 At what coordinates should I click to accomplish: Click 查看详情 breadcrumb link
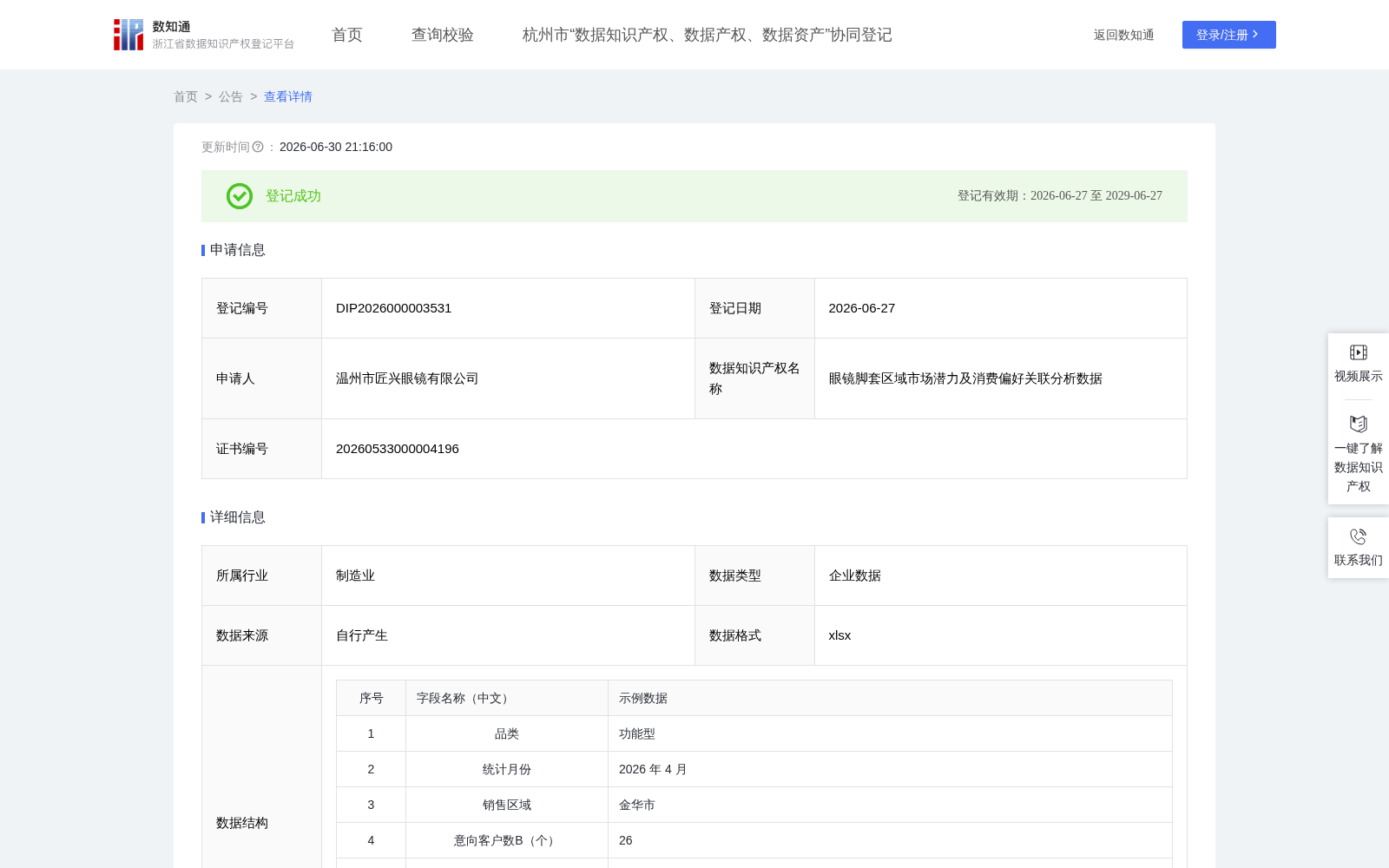click(288, 96)
